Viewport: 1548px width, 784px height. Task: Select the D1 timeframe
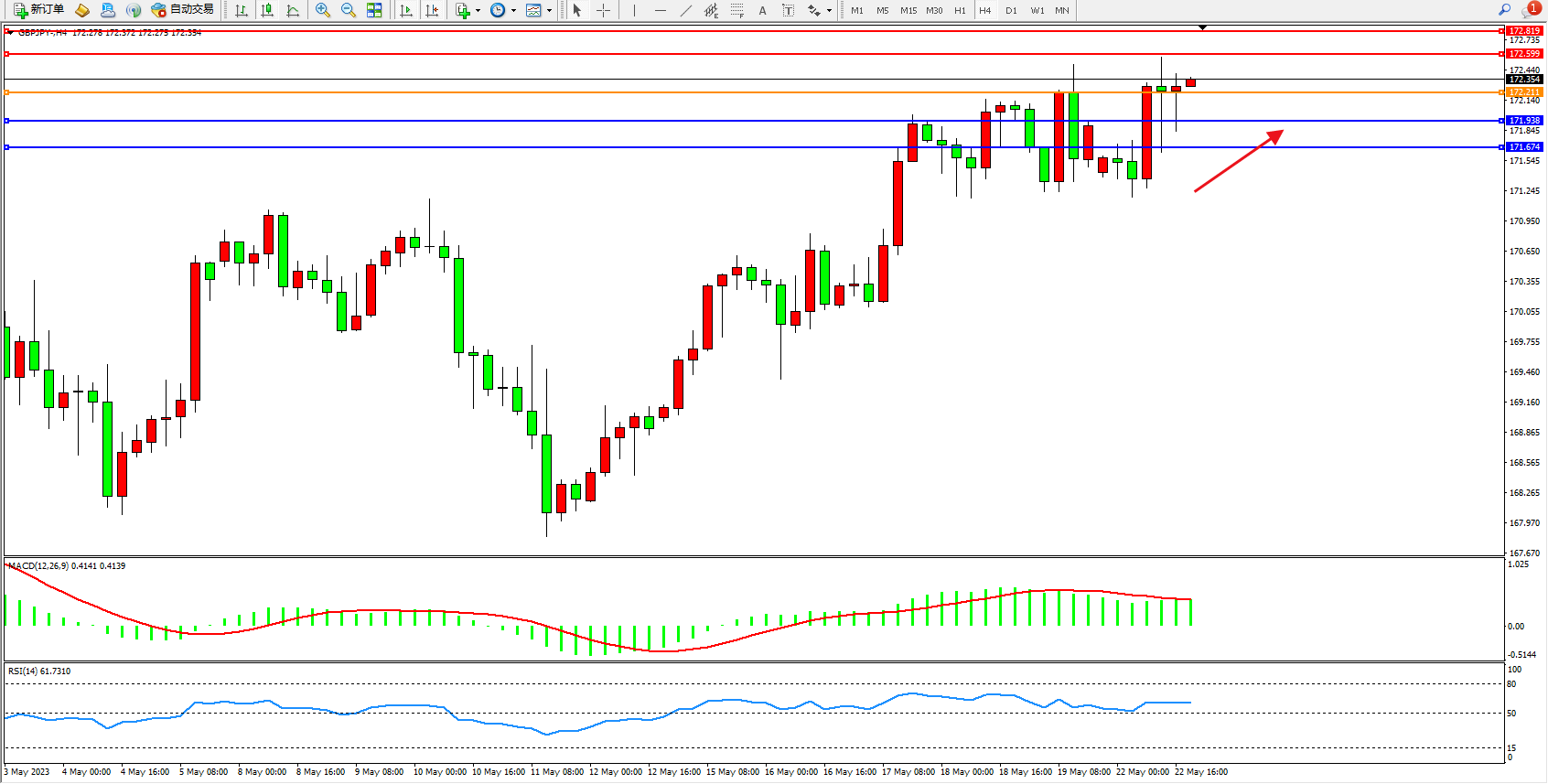[x=1011, y=10]
